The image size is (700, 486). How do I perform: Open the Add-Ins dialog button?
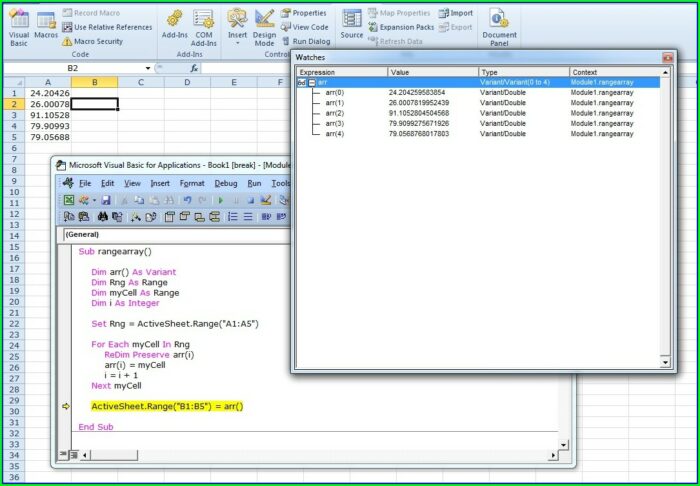click(x=175, y=26)
